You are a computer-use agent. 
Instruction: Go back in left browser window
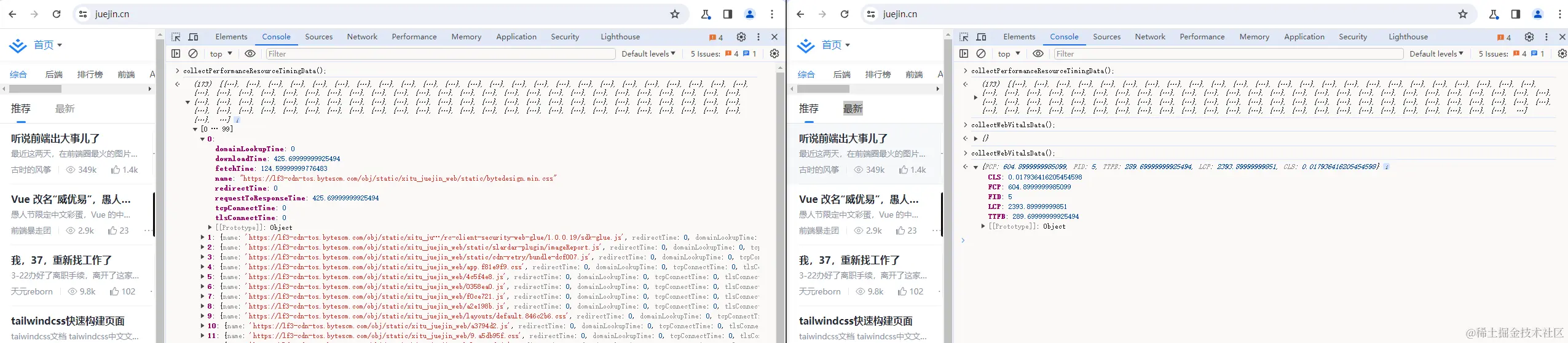coord(12,14)
